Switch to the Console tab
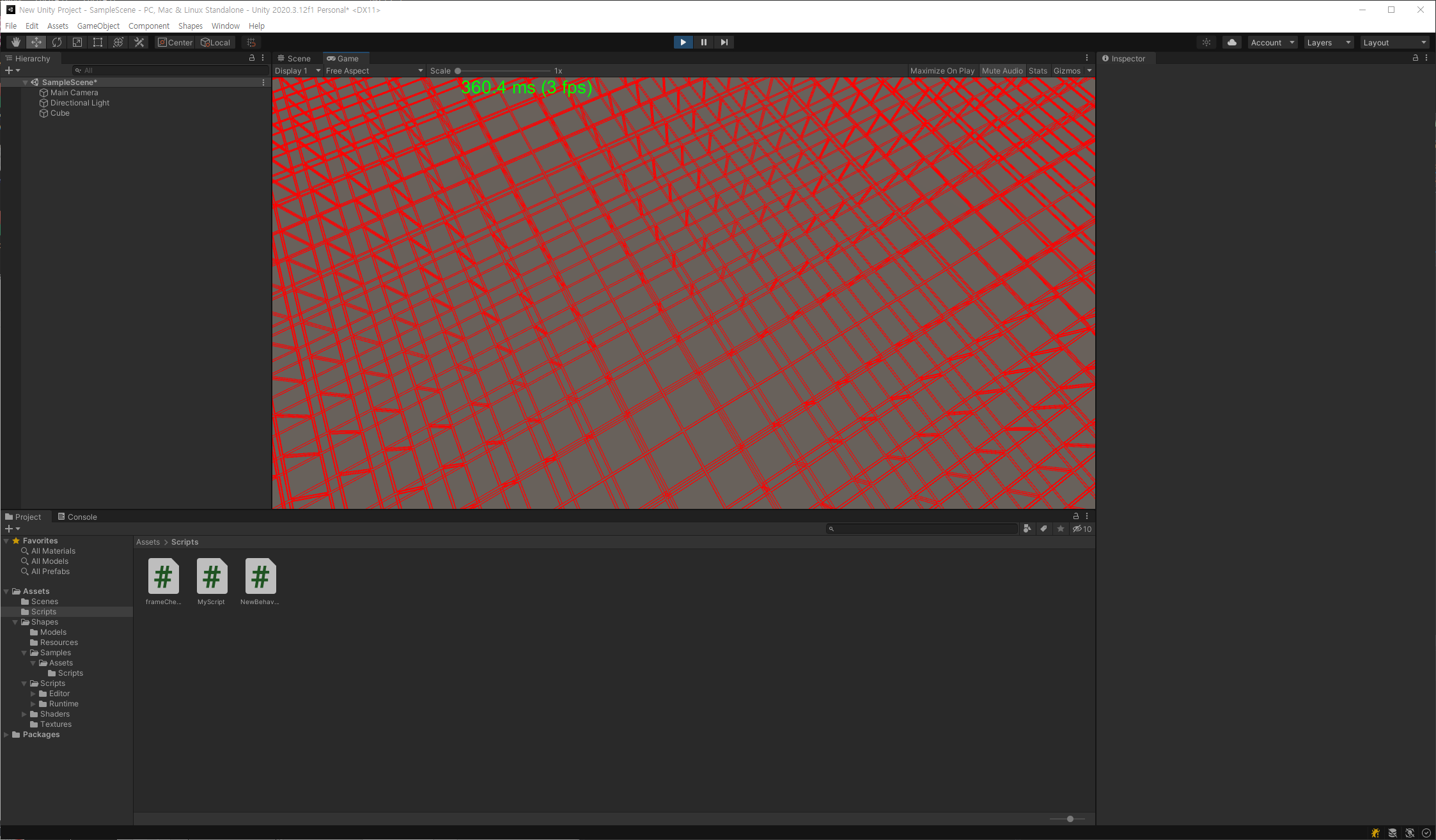 click(77, 517)
